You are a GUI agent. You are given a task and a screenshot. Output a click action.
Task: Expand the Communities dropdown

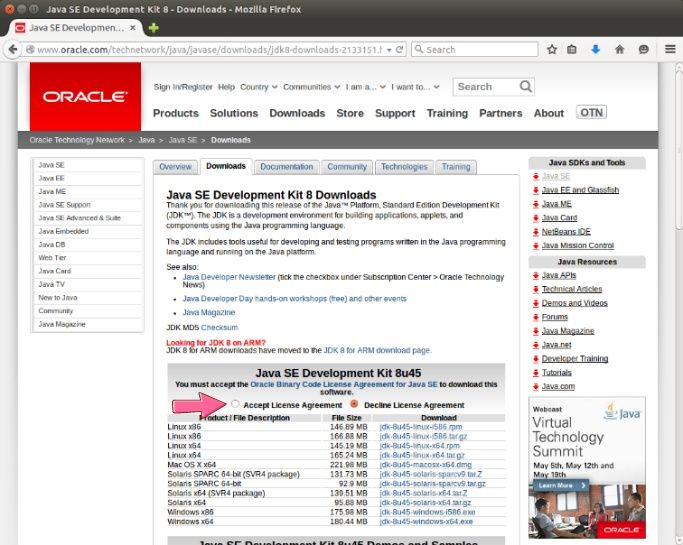click(x=311, y=87)
